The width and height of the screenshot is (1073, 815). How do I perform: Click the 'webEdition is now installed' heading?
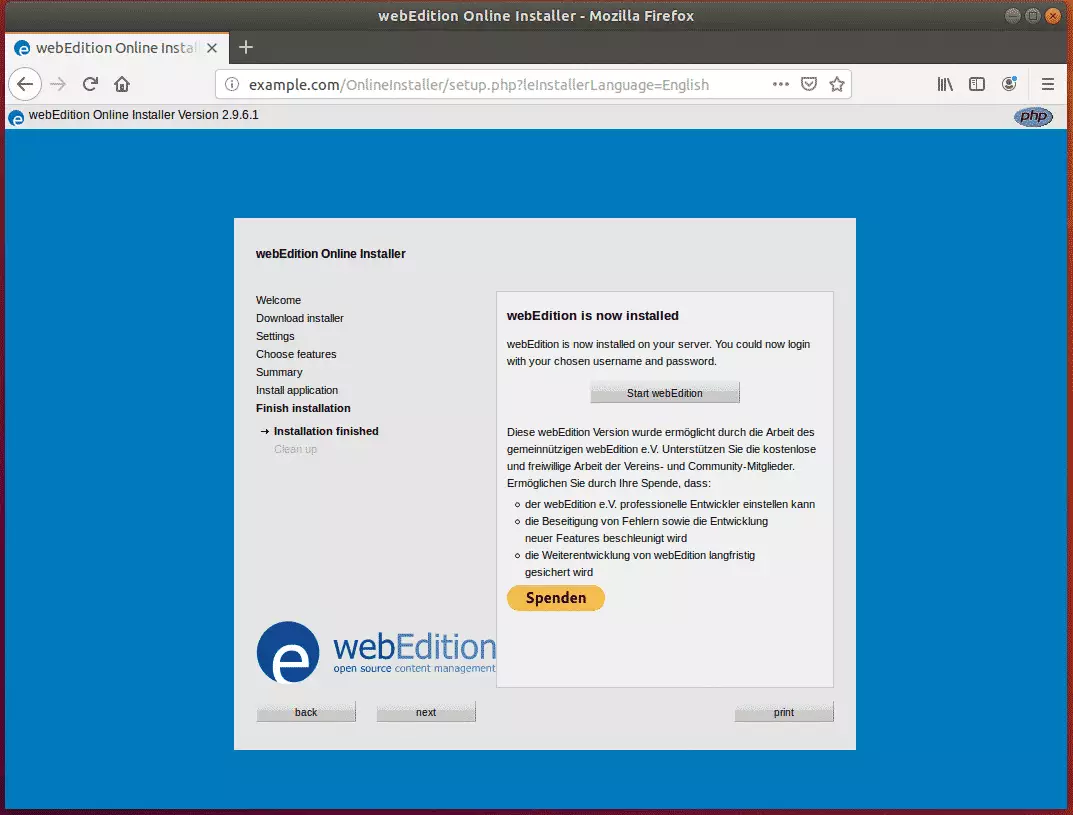pyautogui.click(x=593, y=315)
